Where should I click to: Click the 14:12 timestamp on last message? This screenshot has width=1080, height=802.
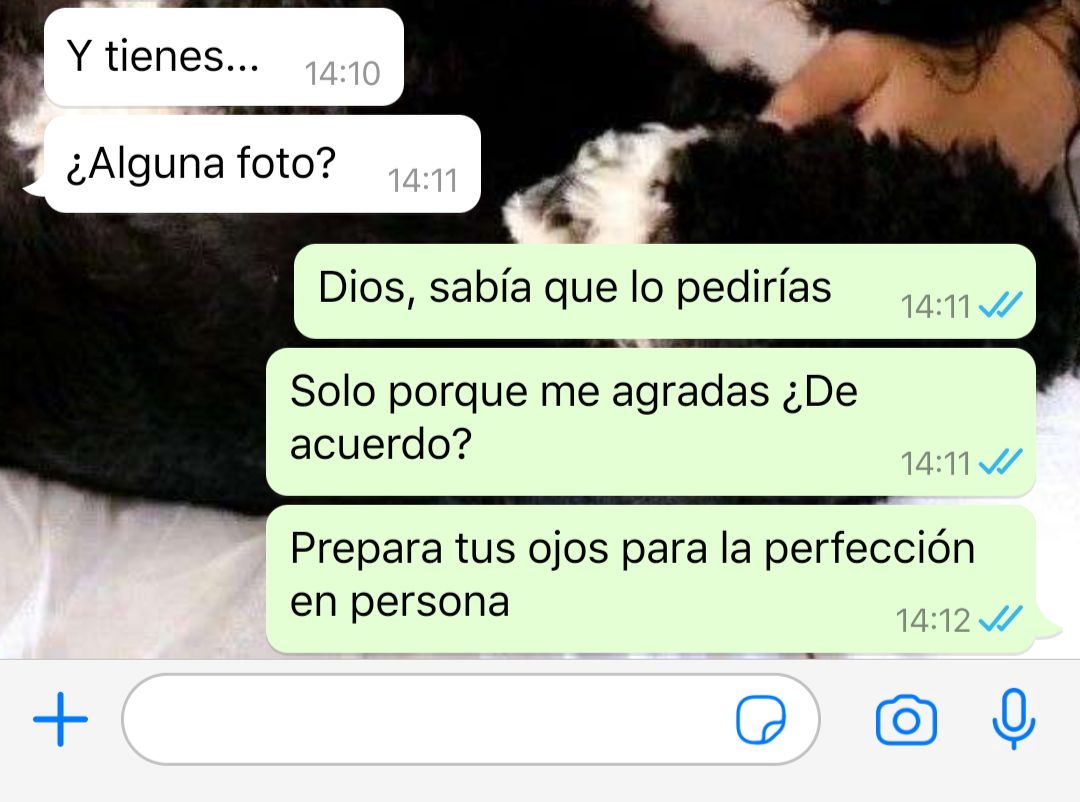click(x=933, y=621)
